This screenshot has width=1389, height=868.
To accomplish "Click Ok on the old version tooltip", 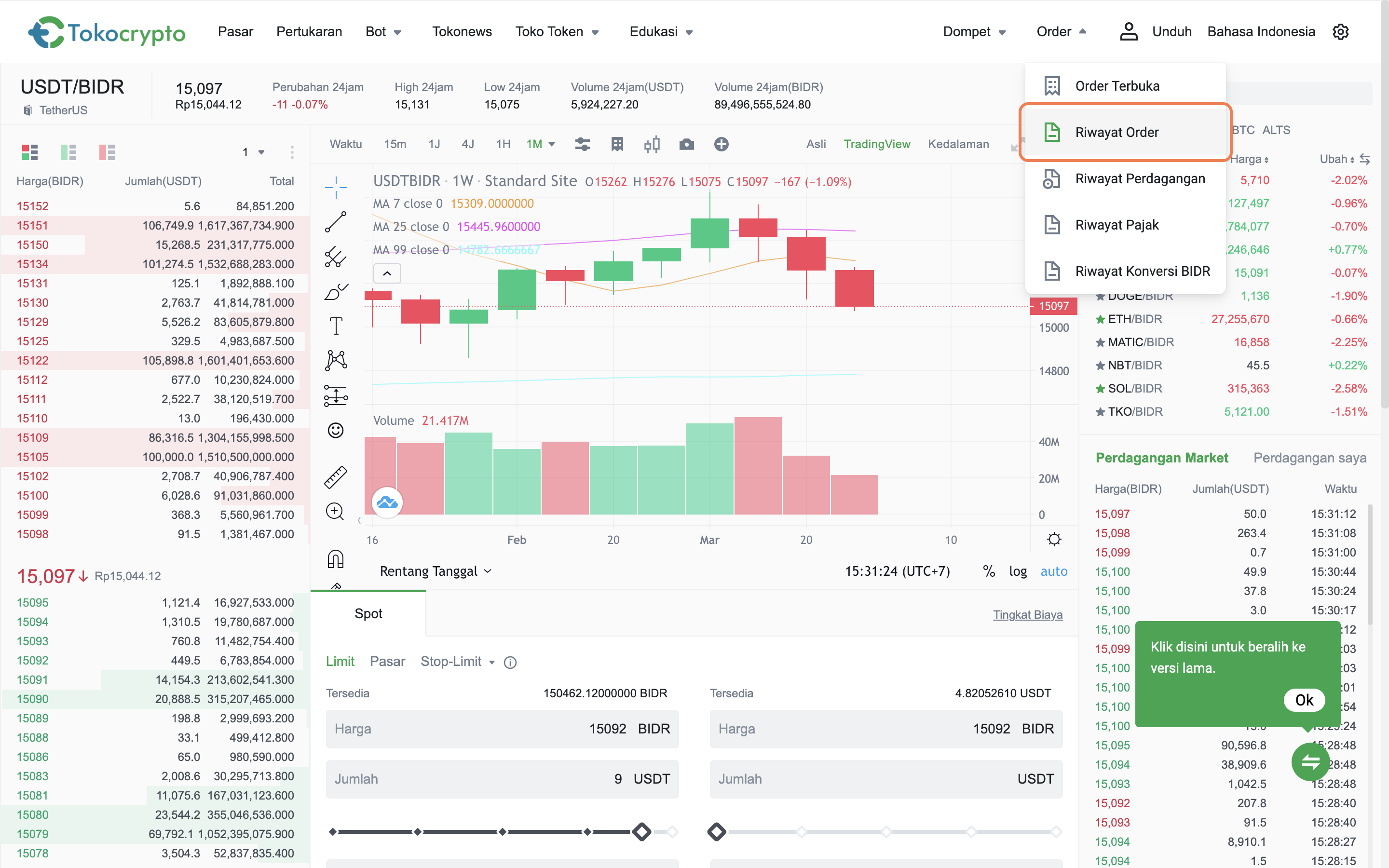I will tap(1304, 700).
